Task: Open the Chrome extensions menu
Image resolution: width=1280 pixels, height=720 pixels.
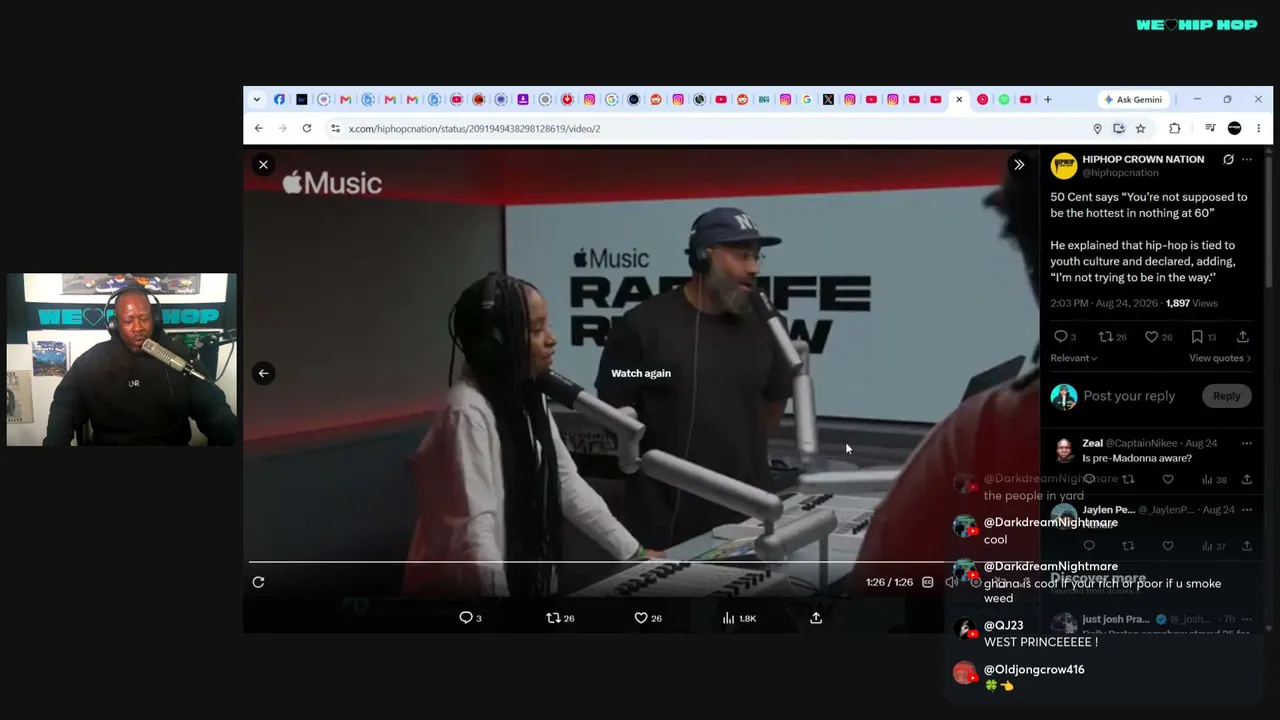Action: (1175, 128)
